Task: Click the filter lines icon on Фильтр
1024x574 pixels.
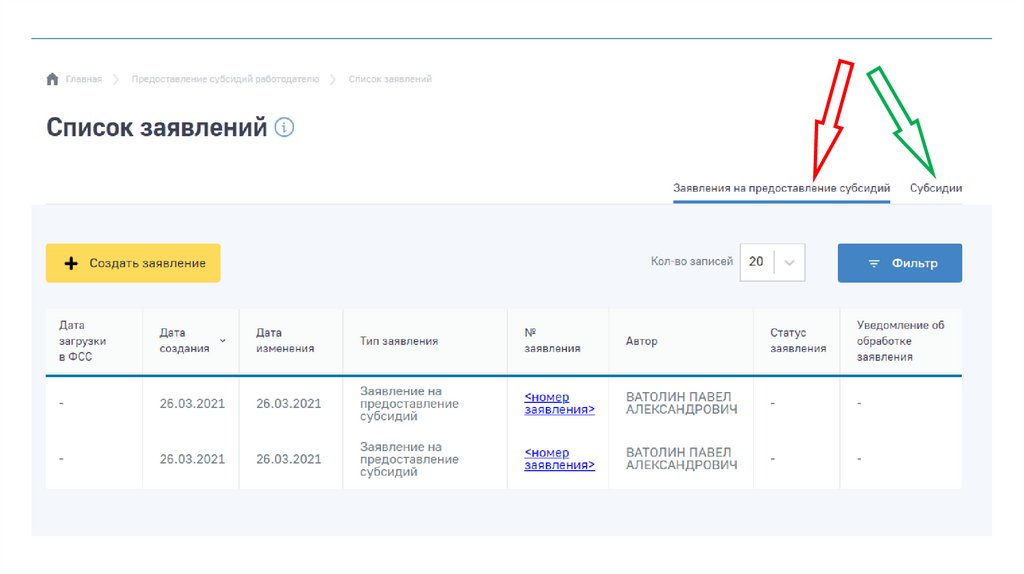Action: [874, 263]
